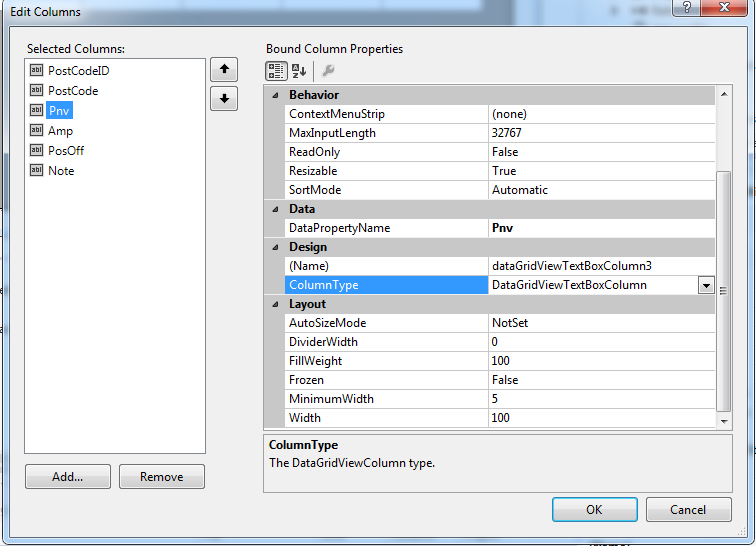Click the icon beside PosOff column
Image resolution: width=756 pixels, height=546 pixels.
pyautogui.click(x=37, y=150)
